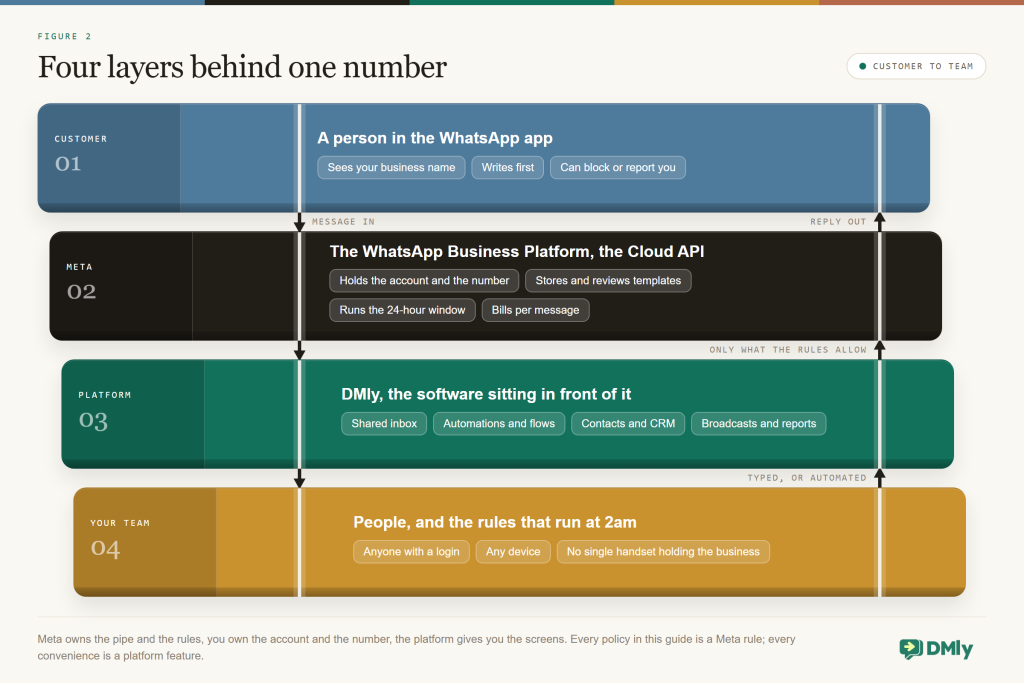
Task: Click the 'TYPED, OR AUTOMATED' label
Action: click(807, 478)
